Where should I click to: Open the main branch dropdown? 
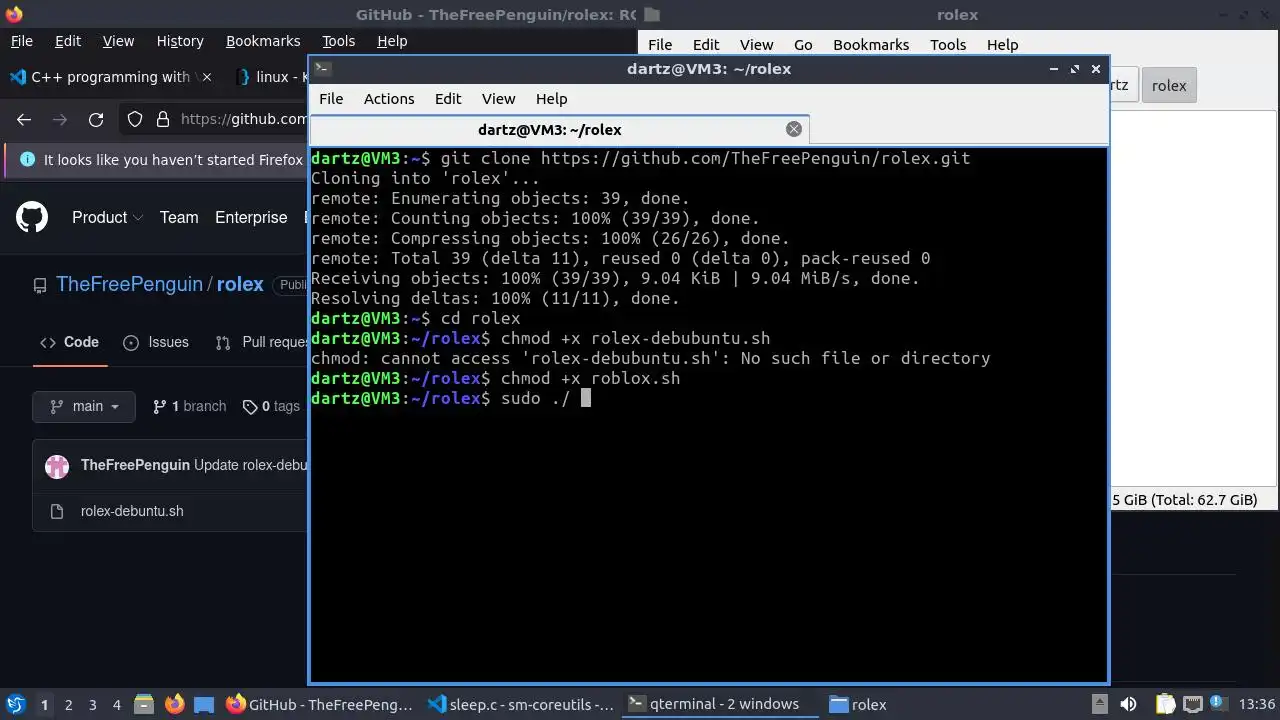tap(84, 406)
